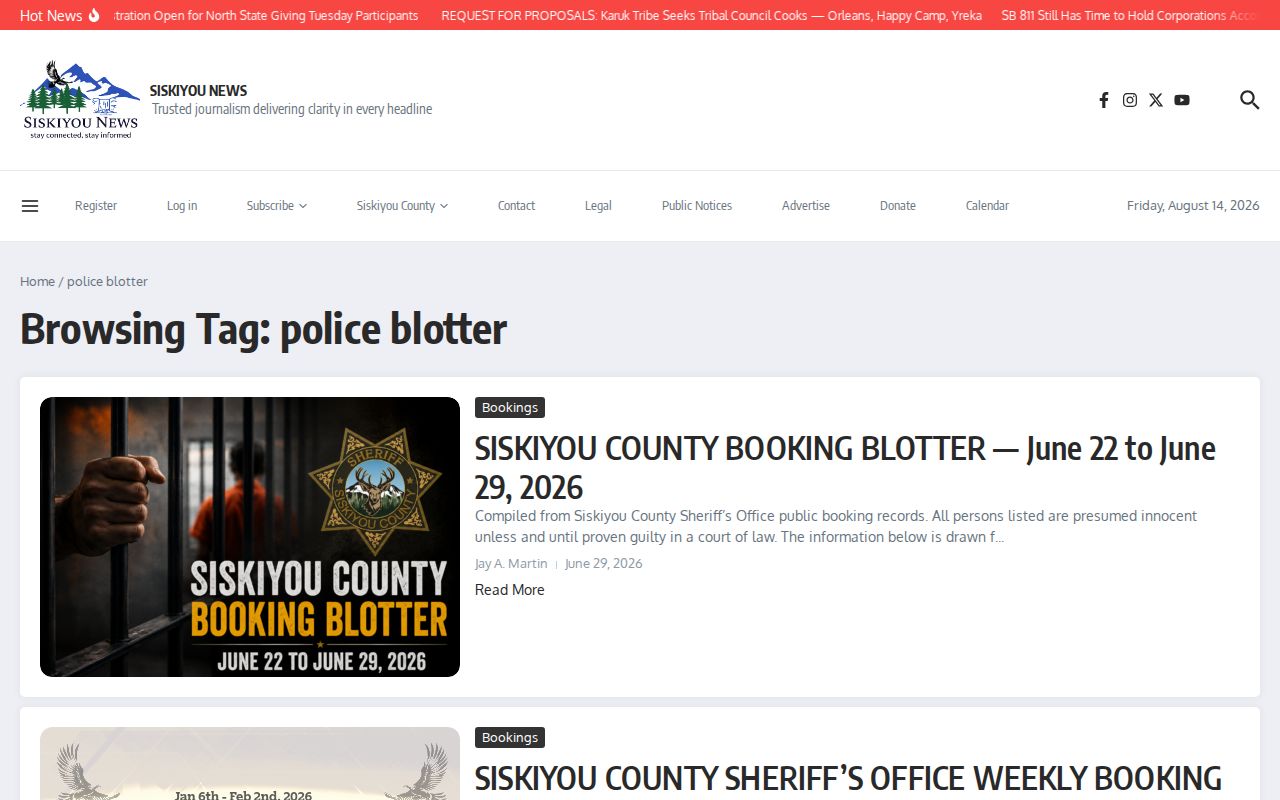
Task: Click the June 29, 2026 post date
Action: [604, 564]
